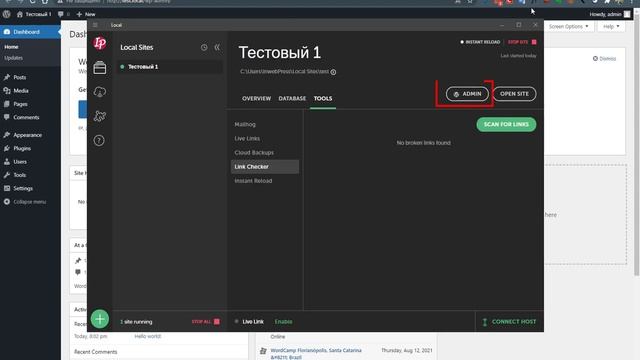Screen dimensions: 640x360
Task: Click the Admin button
Action: click(x=467, y=94)
